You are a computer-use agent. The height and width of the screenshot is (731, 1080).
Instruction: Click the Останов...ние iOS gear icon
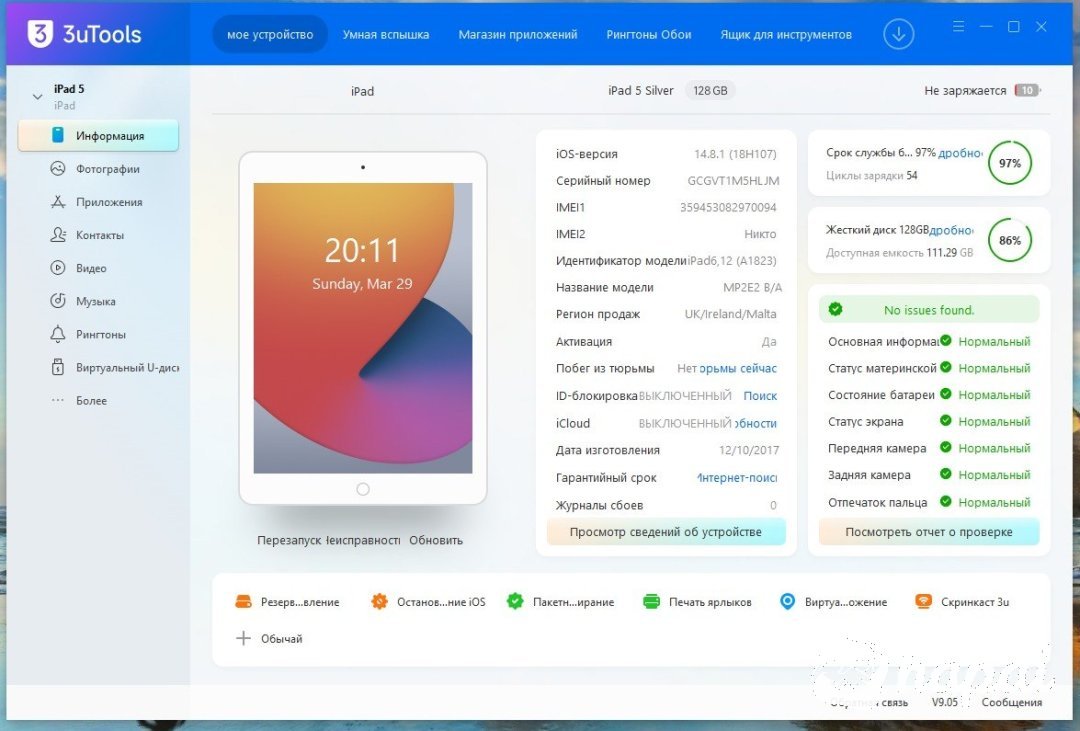click(380, 601)
